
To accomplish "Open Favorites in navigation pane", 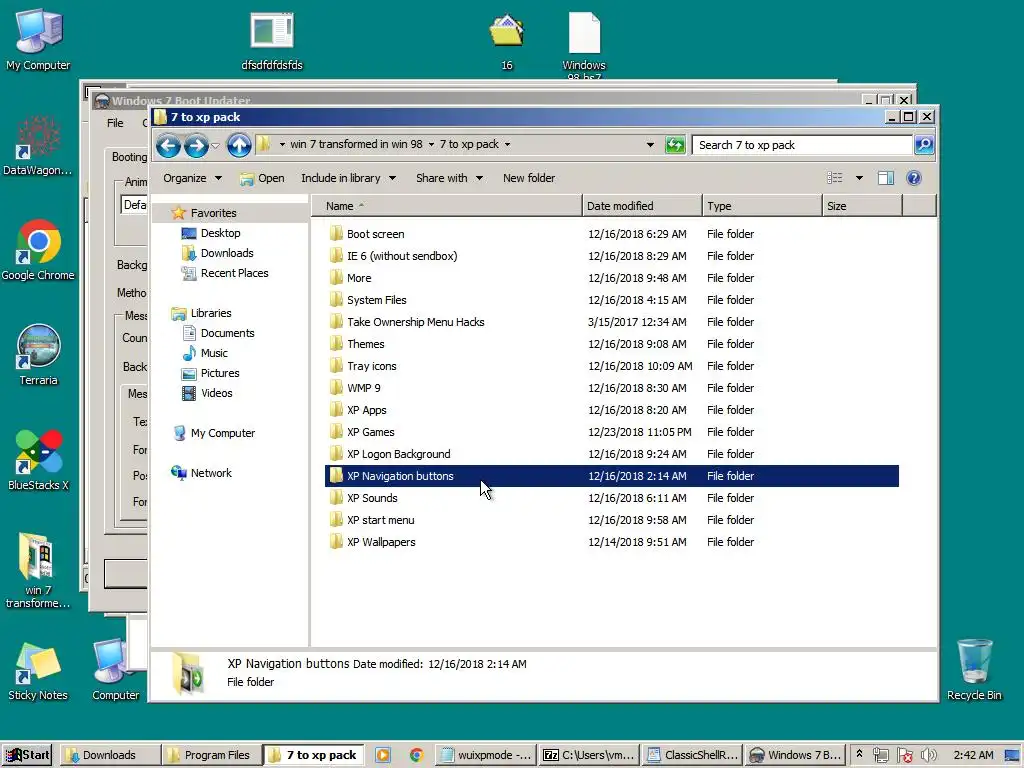I will [213, 213].
